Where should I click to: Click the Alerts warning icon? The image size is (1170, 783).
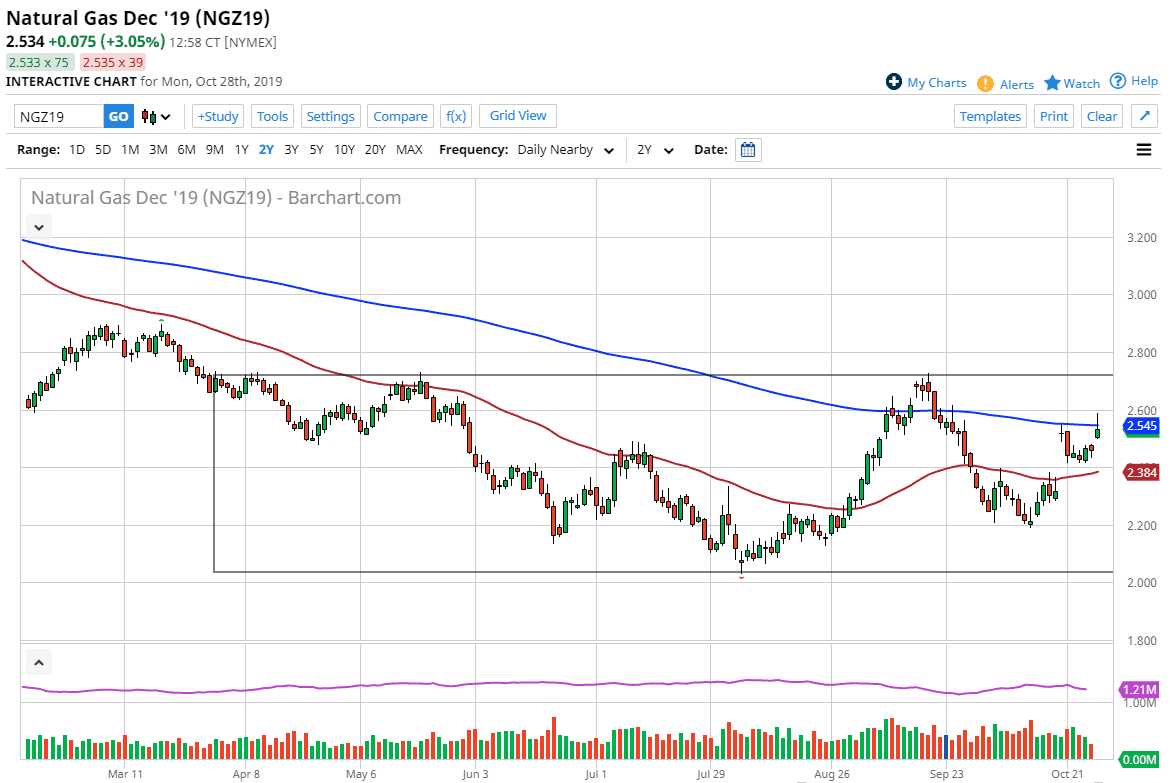985,84
